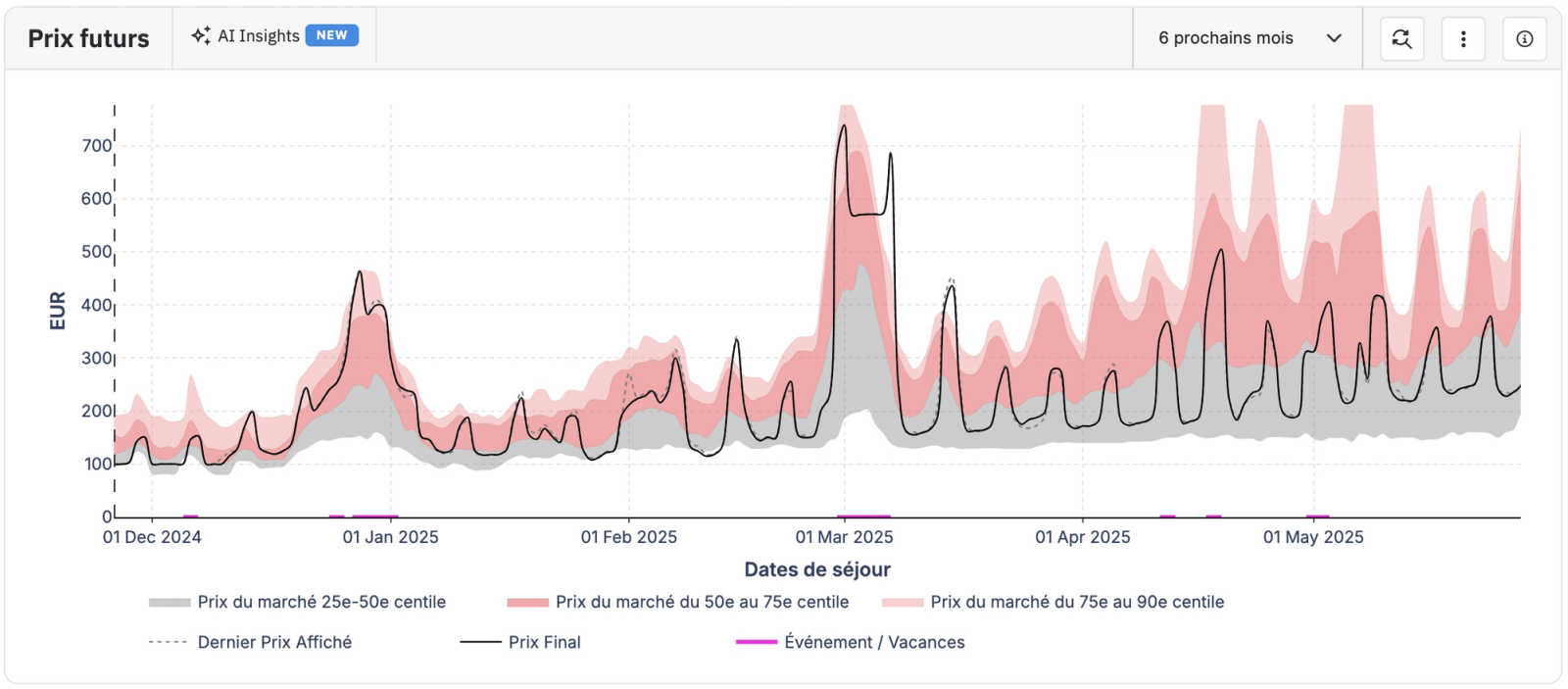Click the early March price peak on chart
This screenshot has height=689, width=1568.
(844, 127)
